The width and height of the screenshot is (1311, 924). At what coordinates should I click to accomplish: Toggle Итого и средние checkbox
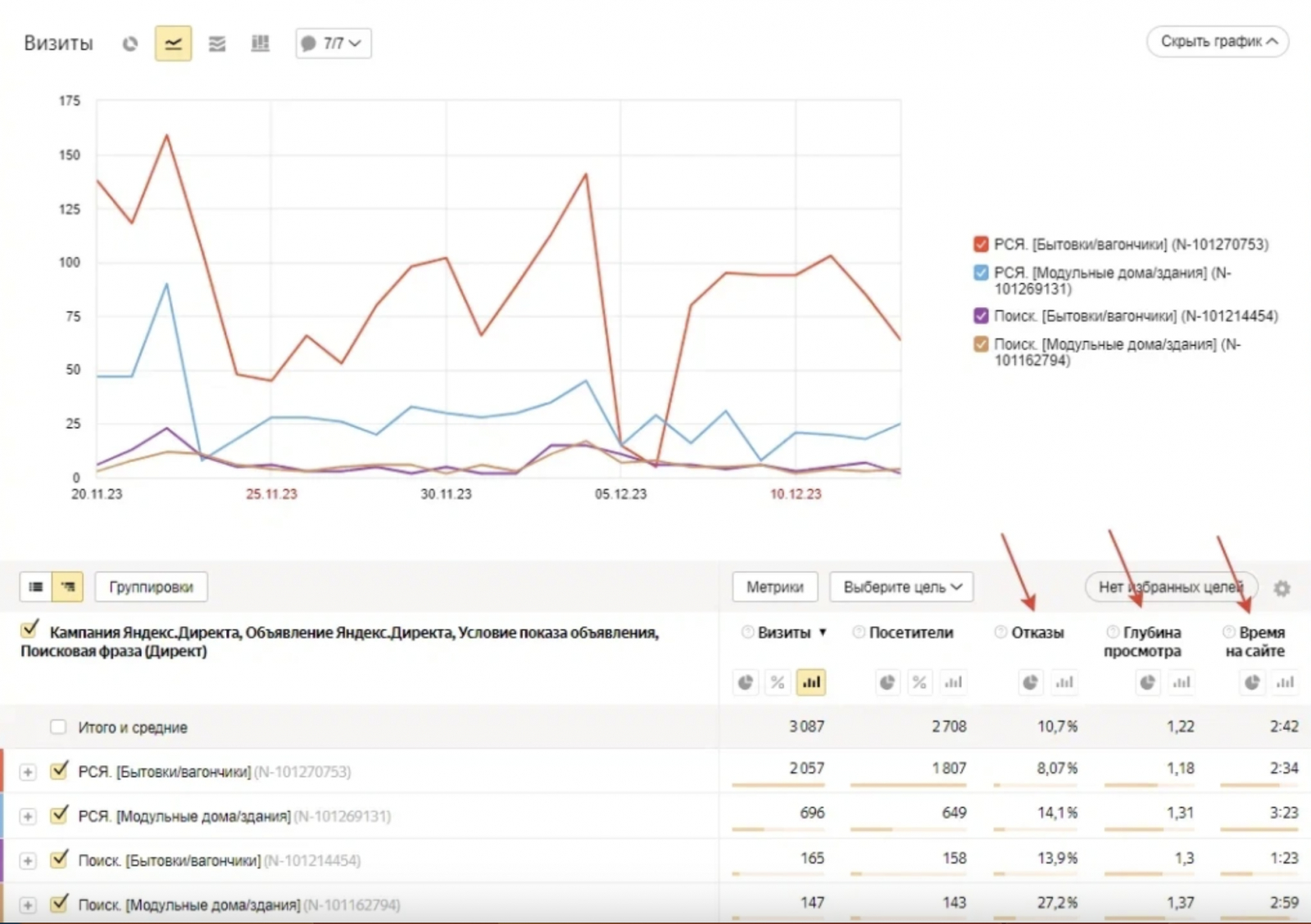tap(58, 727)
